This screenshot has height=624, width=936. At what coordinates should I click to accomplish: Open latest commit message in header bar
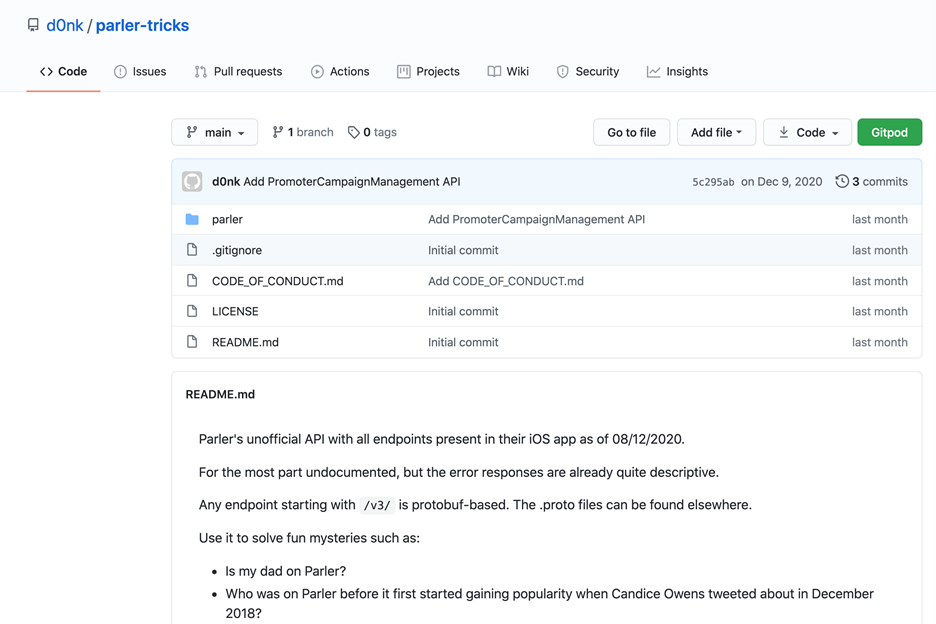pos(352,182)
